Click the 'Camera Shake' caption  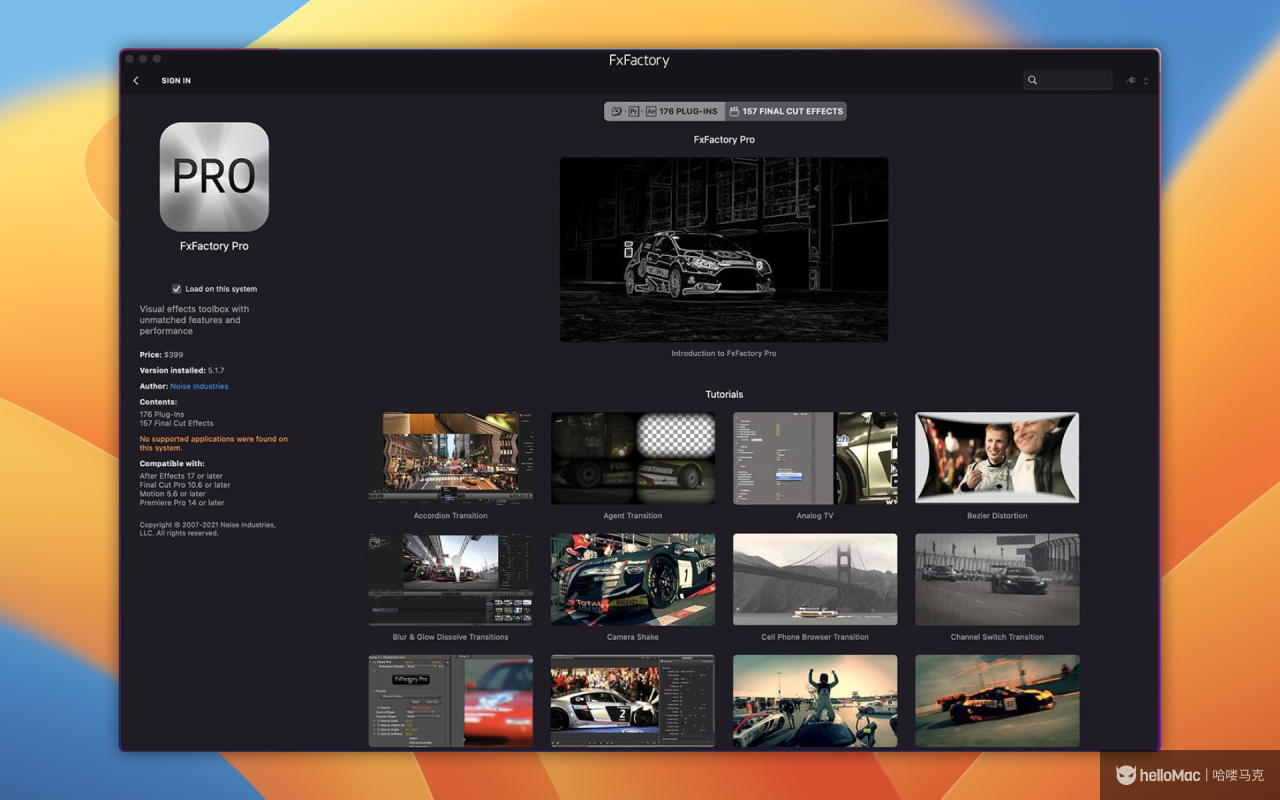633,637
